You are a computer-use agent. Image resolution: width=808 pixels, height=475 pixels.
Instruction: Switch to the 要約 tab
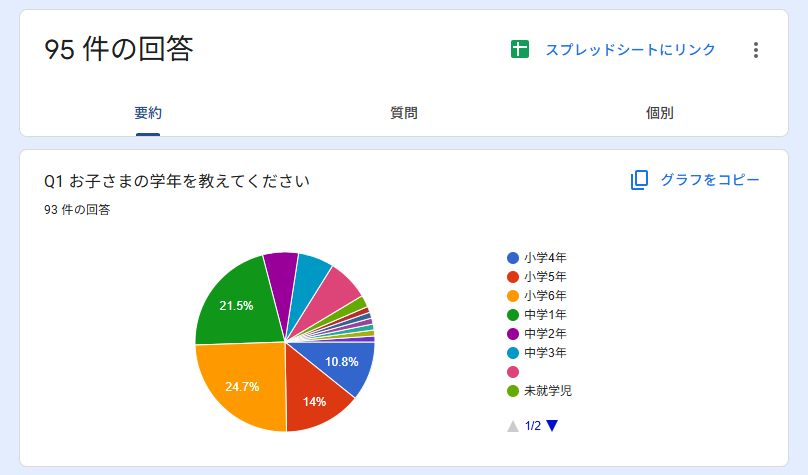click(x=148, y=113)
